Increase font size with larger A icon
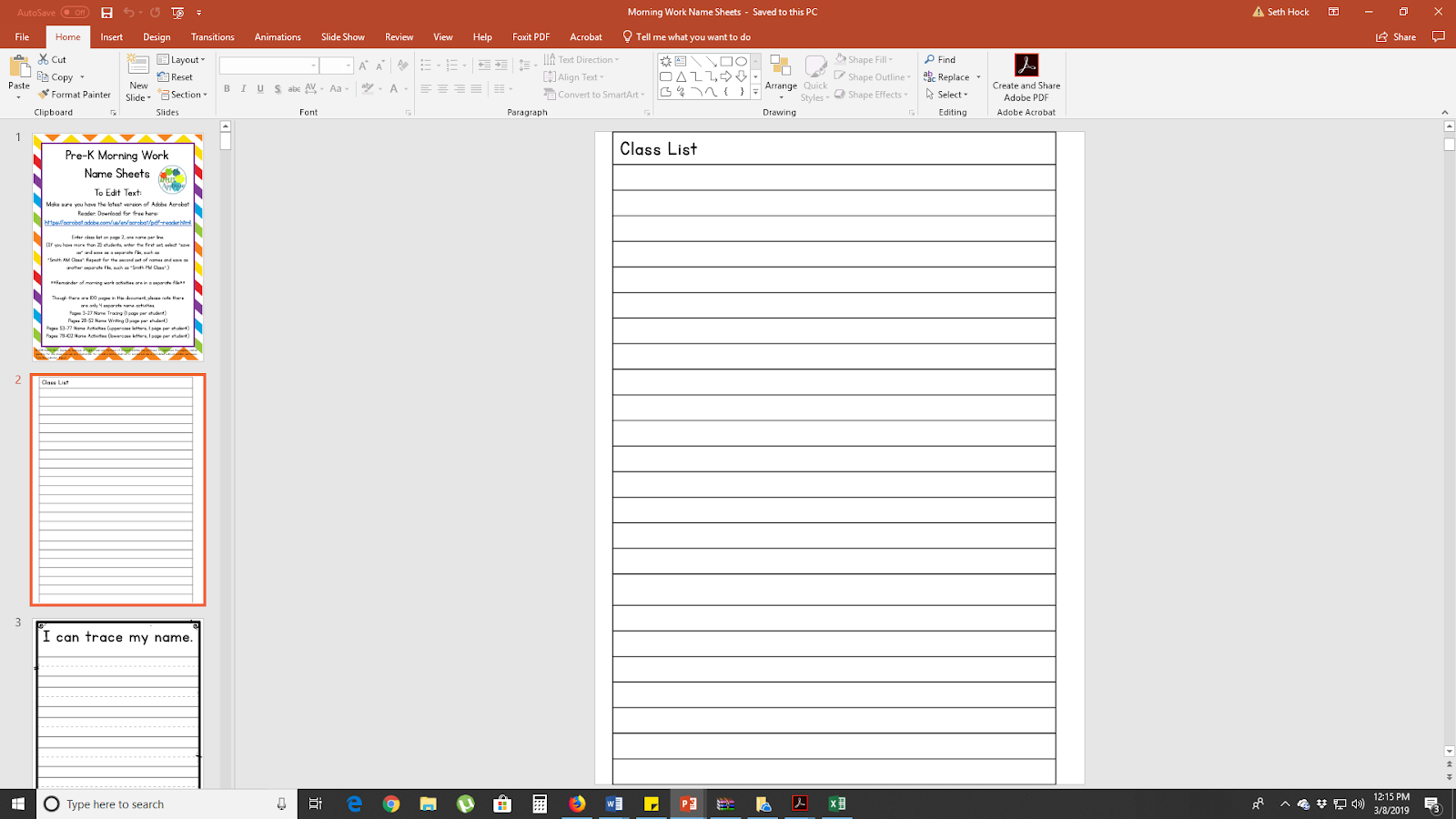Viewport: 1456px width, 819px height. (363, 66)
